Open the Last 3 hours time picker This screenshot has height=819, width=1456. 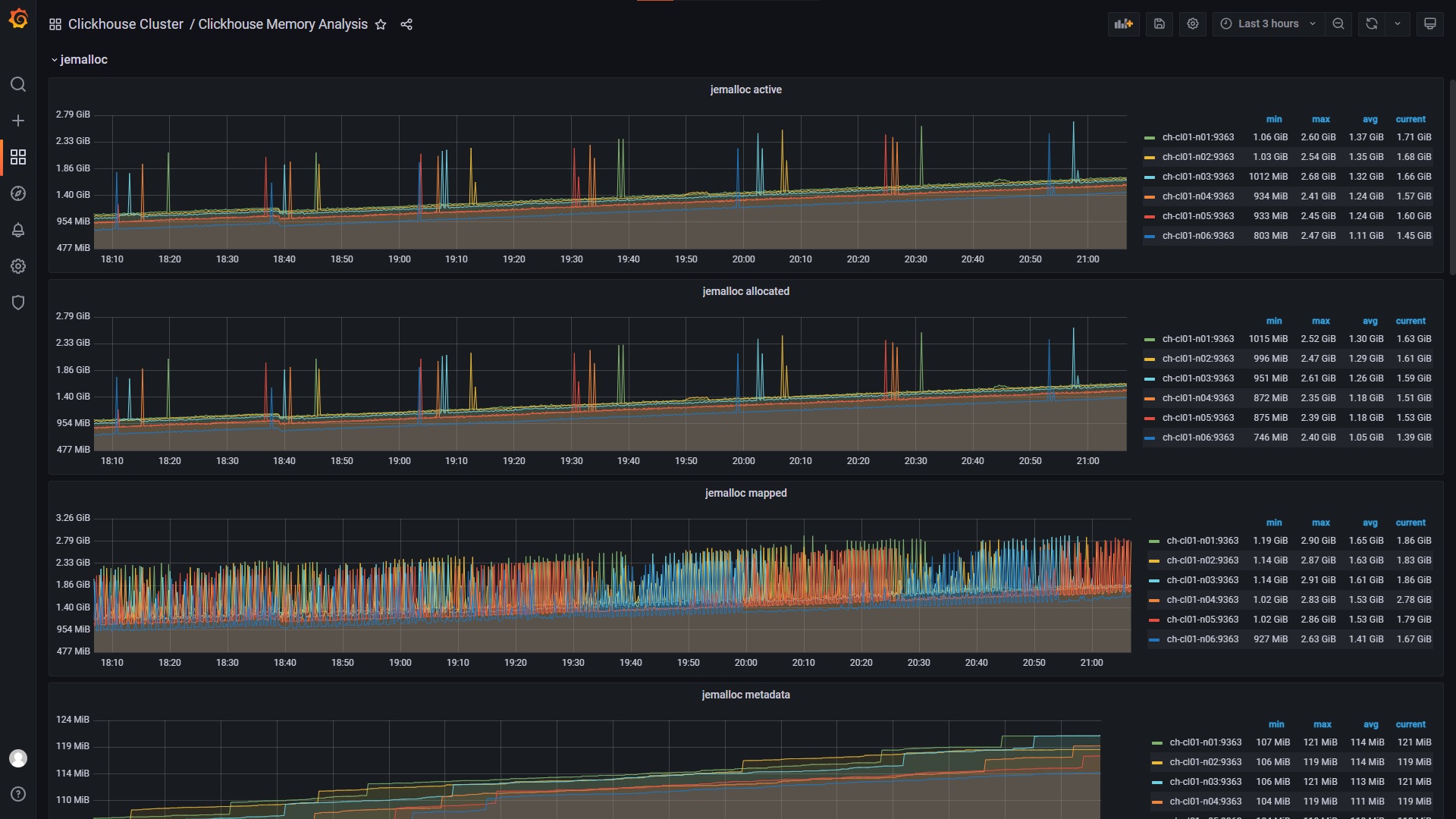pos(1267,24)
